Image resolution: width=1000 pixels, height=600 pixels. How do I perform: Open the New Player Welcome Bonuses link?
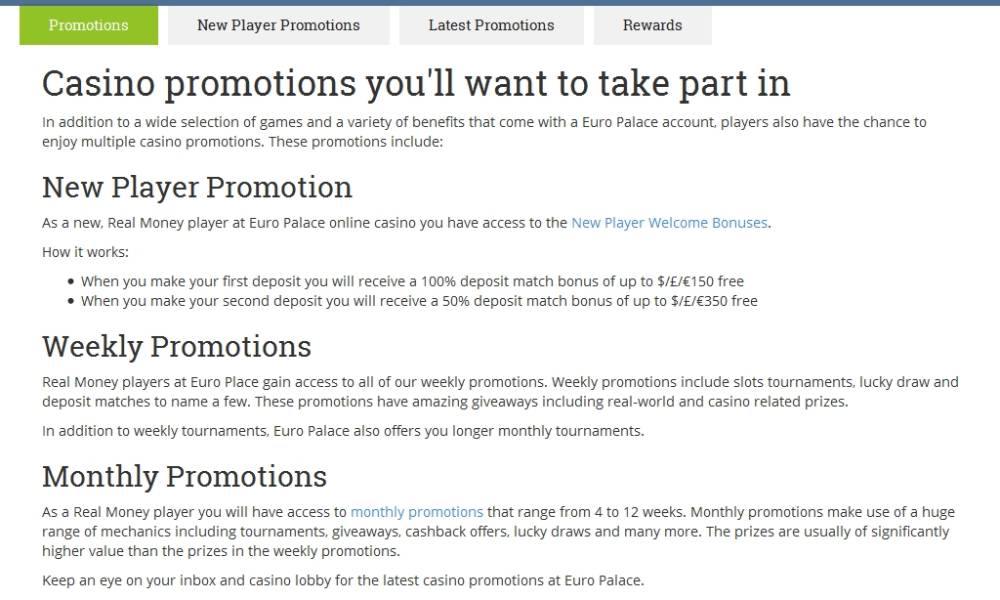tap(669, 223)
